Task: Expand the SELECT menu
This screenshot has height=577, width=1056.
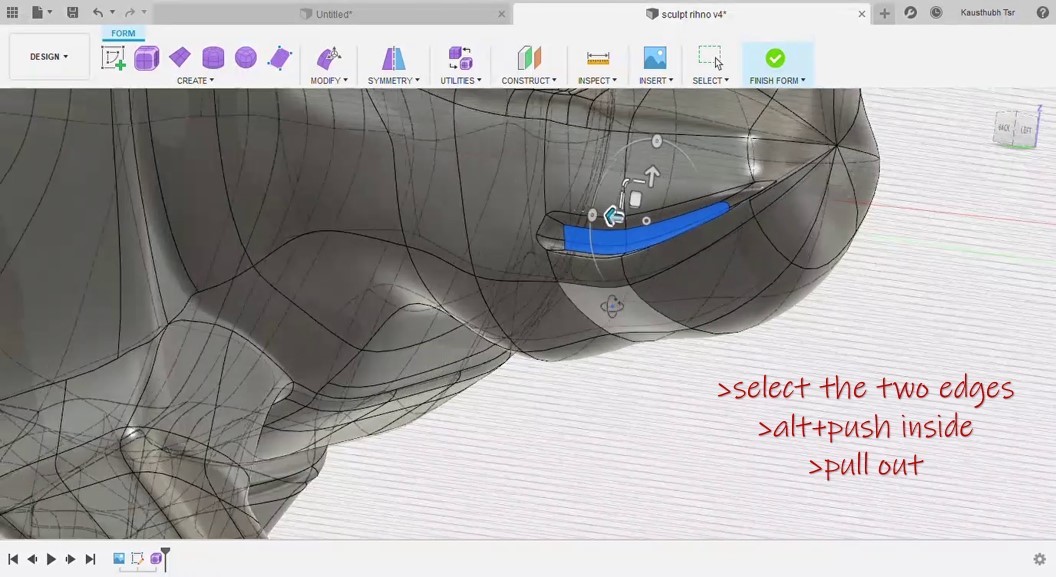Action: (x=711, y=81)
